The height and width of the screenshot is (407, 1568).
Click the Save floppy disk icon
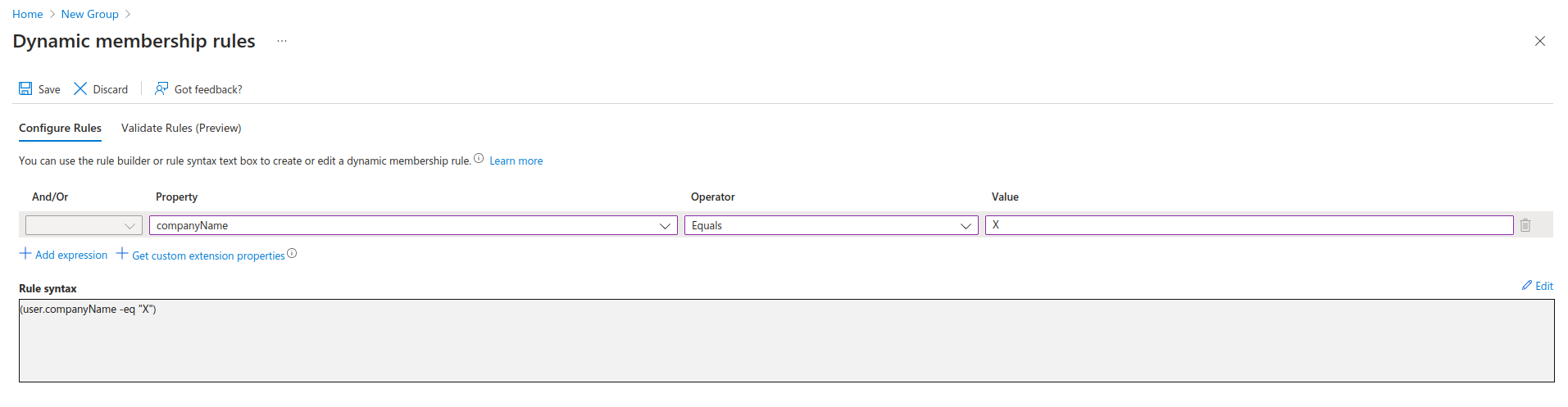click(x=25, y=88)
